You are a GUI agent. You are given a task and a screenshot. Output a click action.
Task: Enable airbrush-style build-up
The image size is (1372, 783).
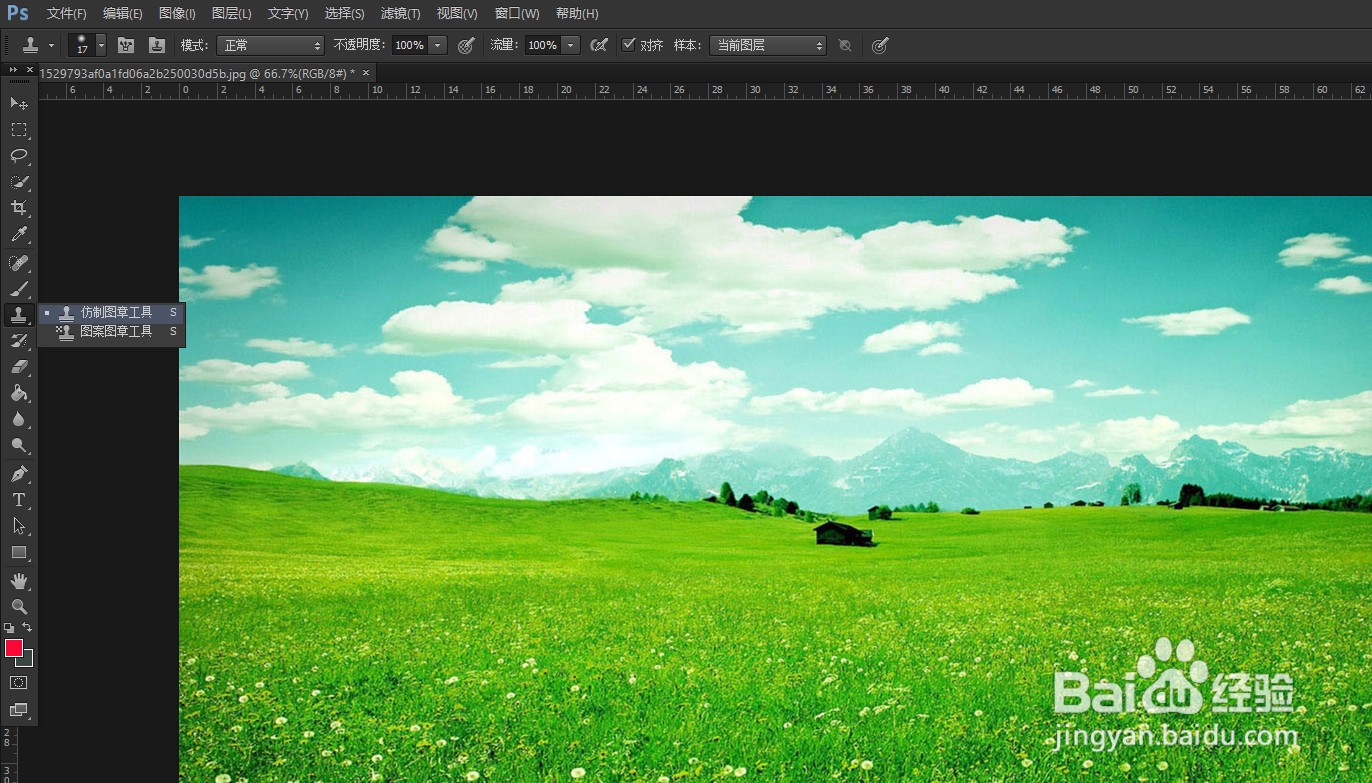click(599, 45)
